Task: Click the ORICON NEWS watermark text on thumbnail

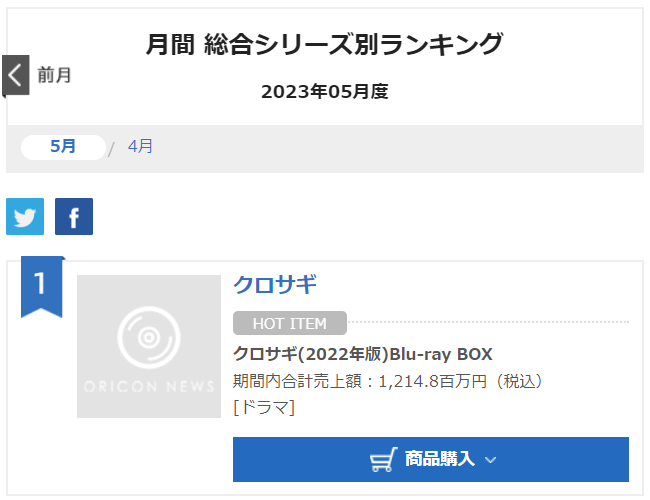Action: pyautogui.click(x=149, y=386)
